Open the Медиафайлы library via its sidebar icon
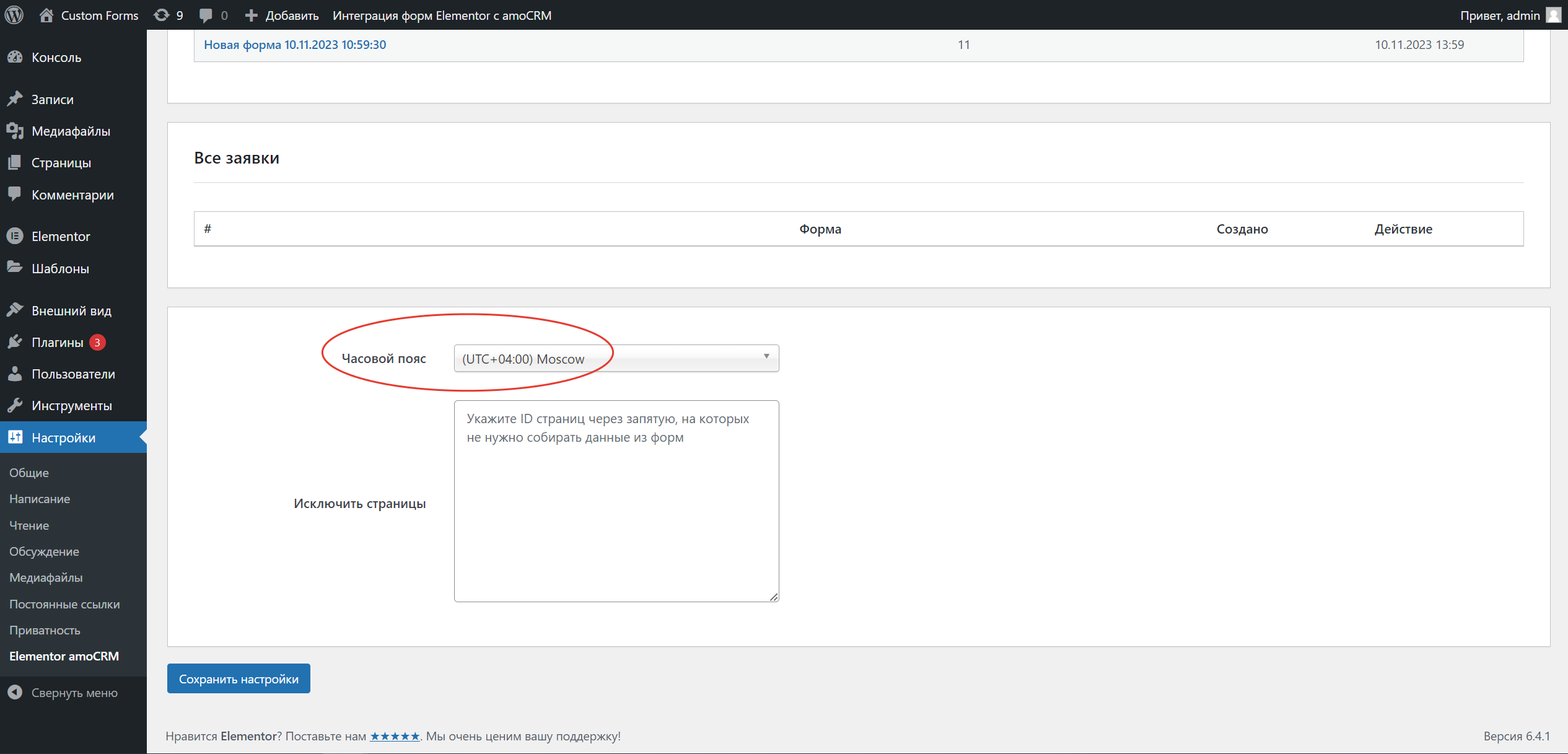 (x=15, y=131)
